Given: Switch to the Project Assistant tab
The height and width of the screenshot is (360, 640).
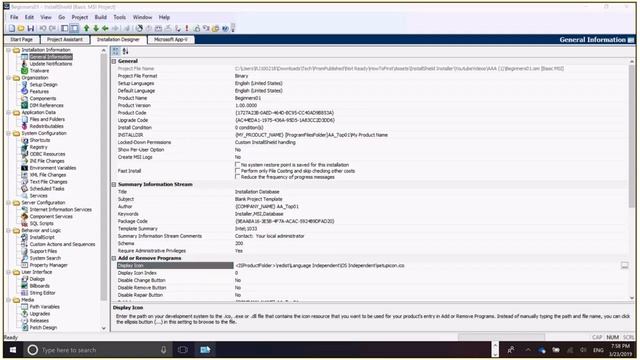Looking at the screenshot, I should click(x=64, y=40).
